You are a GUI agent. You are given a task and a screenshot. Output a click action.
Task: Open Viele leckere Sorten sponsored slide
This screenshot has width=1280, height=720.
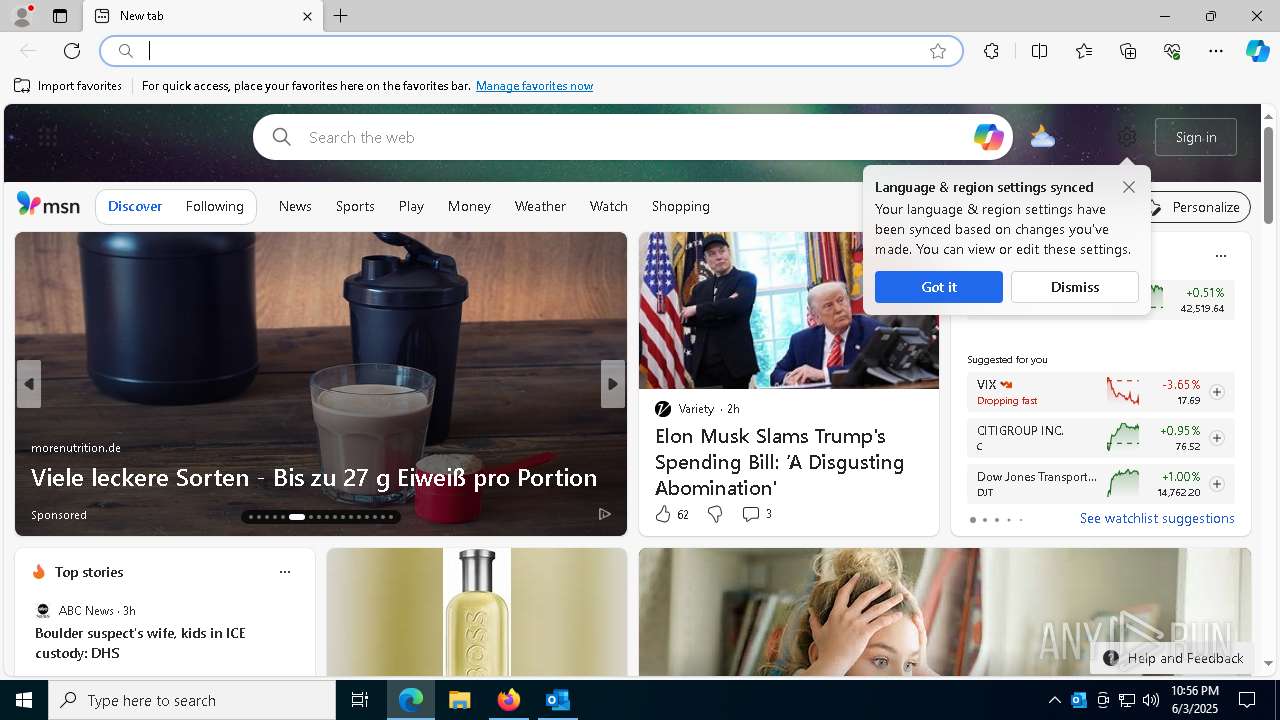(314, 477)
